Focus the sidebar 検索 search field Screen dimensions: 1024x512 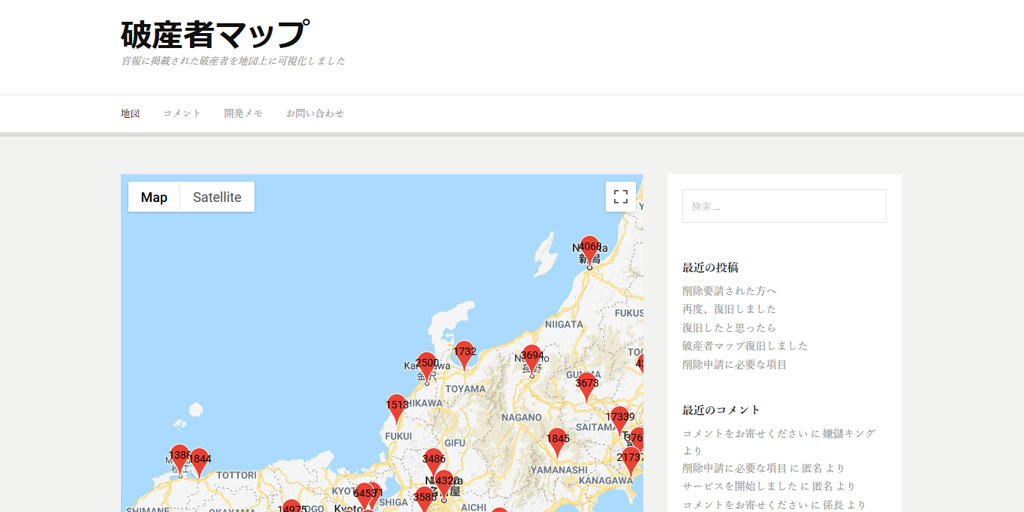(784, 206)
